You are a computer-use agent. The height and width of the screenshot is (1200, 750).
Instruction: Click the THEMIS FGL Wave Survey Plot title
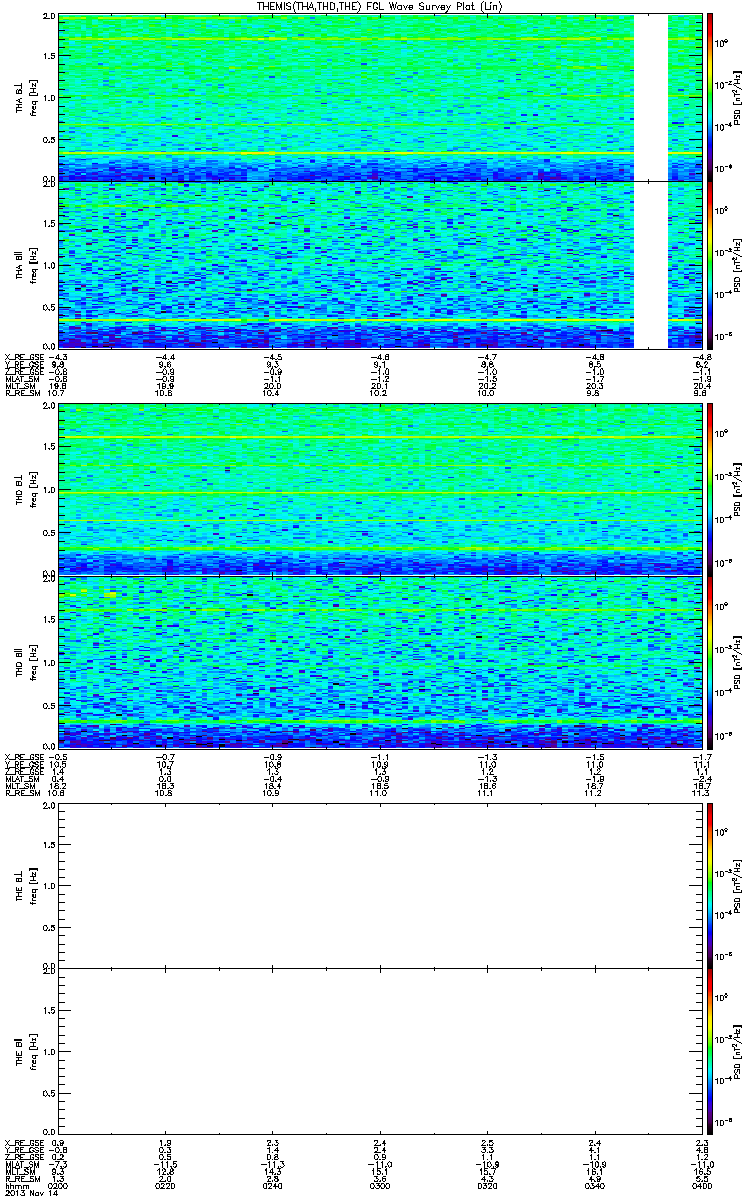pos(380,6)
